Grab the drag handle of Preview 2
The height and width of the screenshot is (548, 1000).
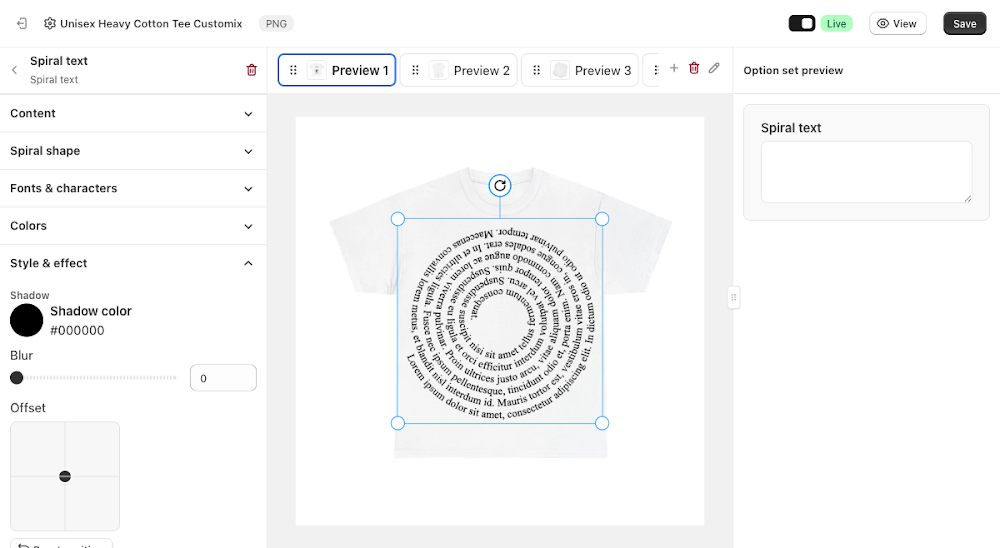point(415,70)
